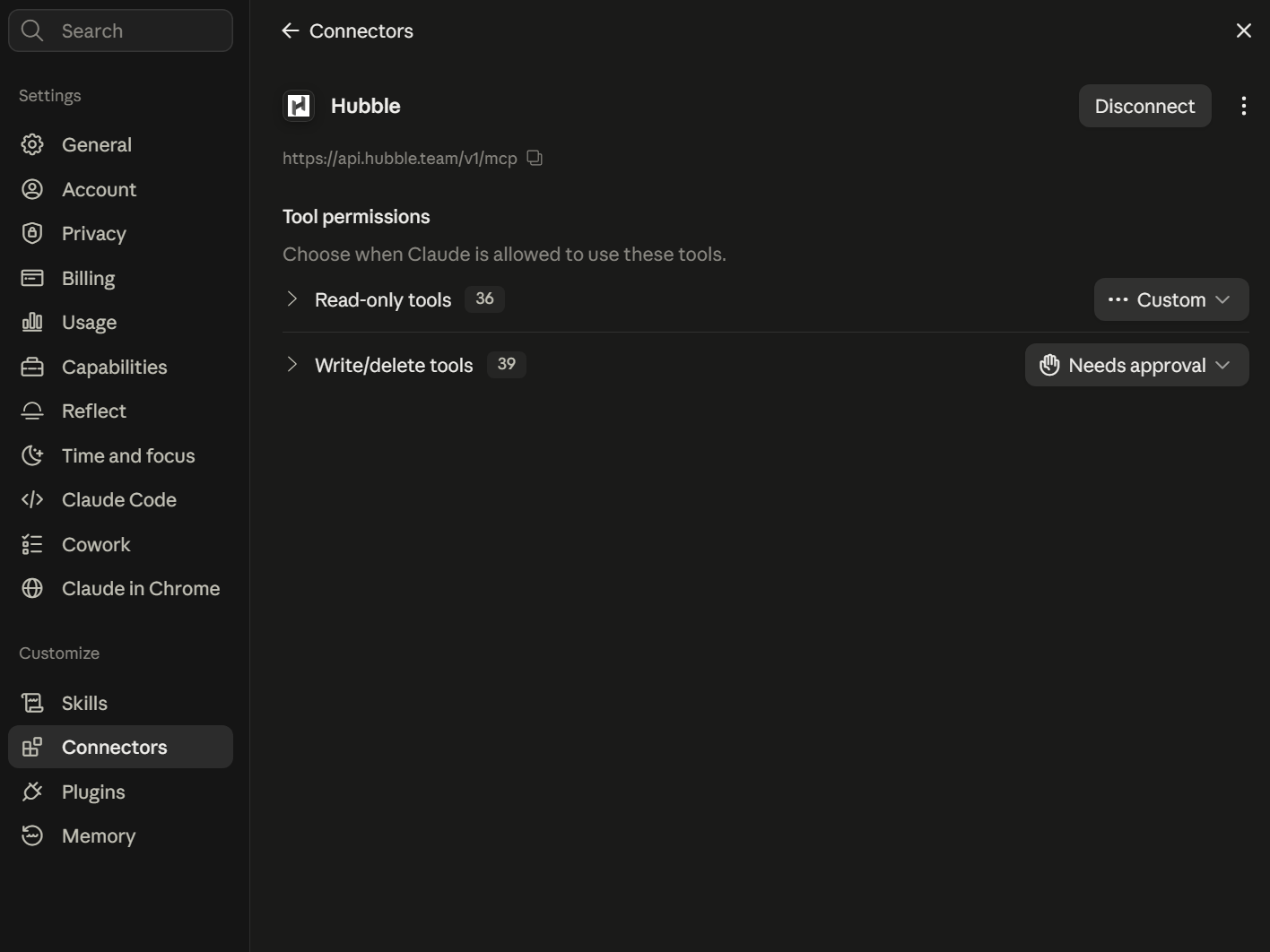Open General settings

point(120,144)
